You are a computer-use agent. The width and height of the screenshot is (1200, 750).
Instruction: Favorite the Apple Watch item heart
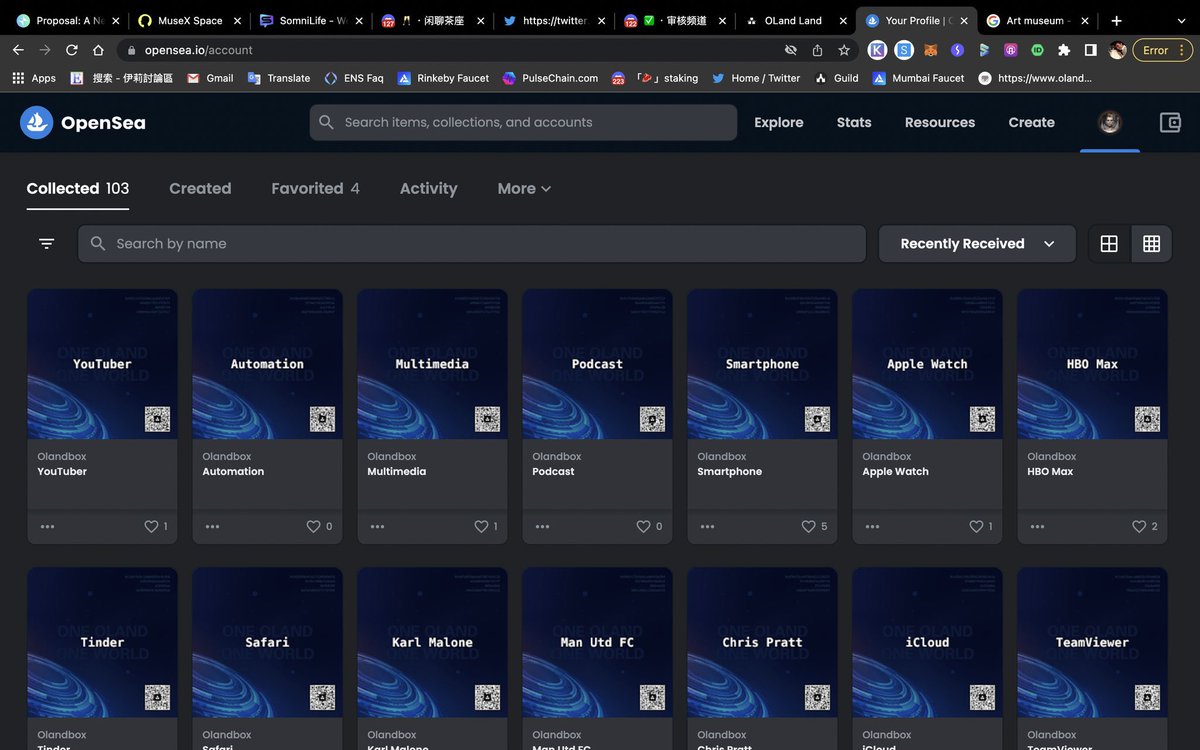[x=976, y=526]
